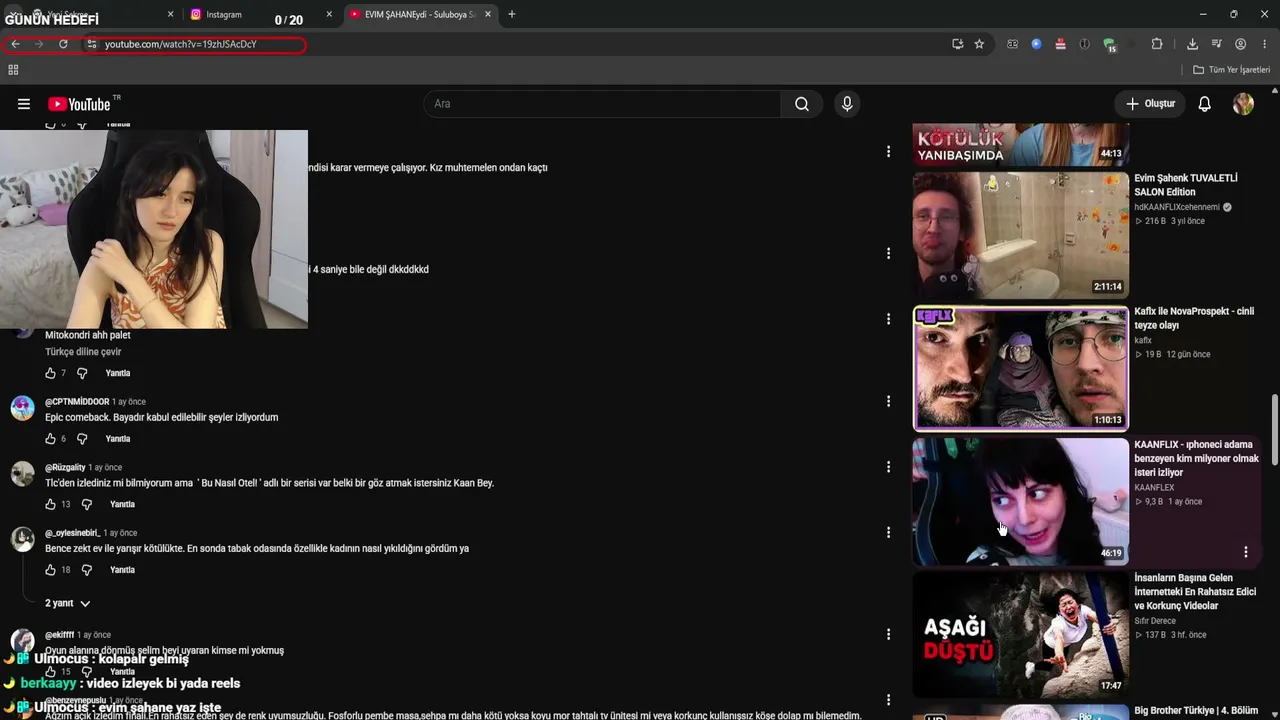Screen dimensions: 1280x720
Task: Open Evim Şahenk TUVALETLİ SALON Edition title
Action: 1186,185
